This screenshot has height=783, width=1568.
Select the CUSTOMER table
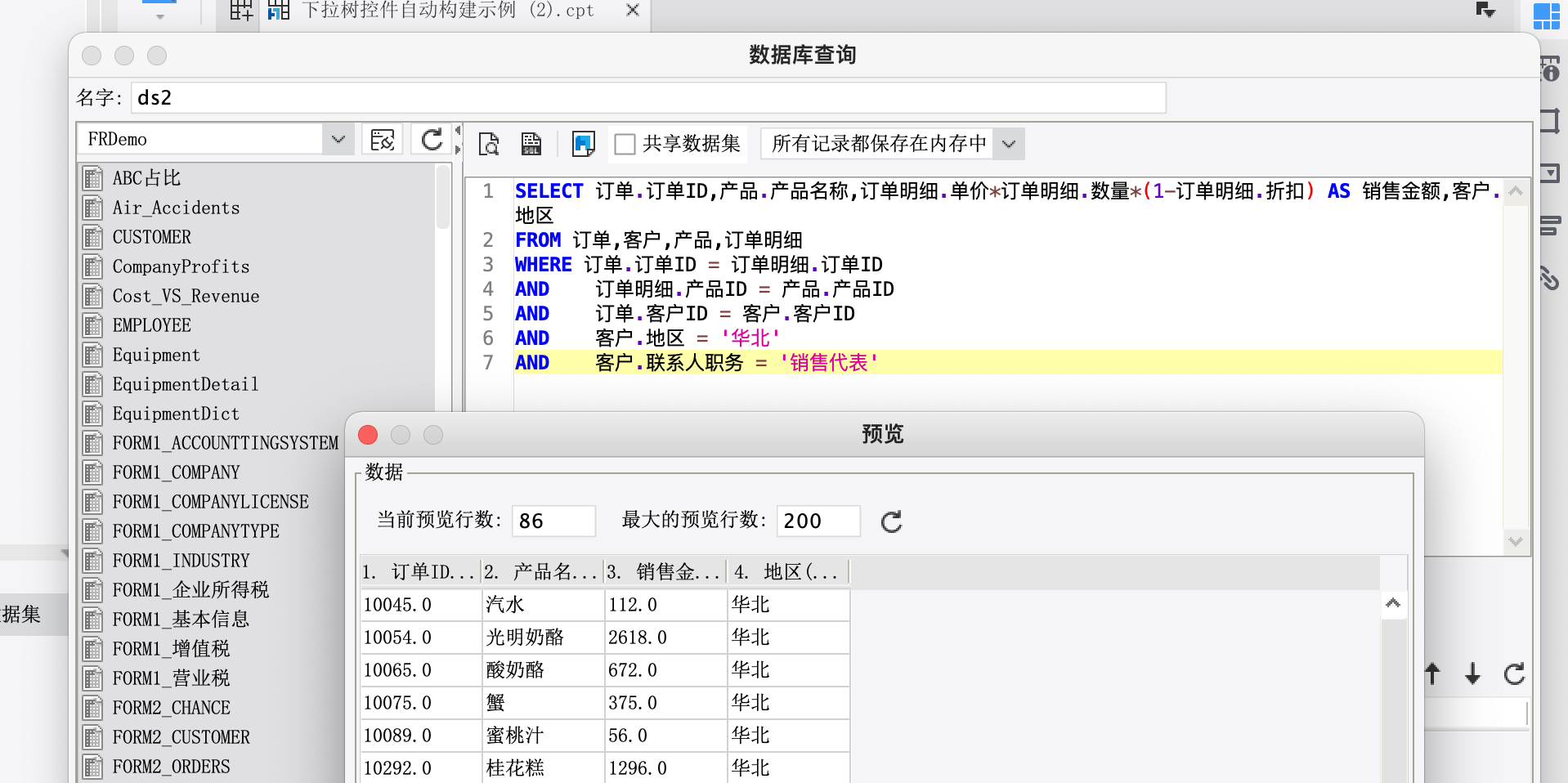258,237
